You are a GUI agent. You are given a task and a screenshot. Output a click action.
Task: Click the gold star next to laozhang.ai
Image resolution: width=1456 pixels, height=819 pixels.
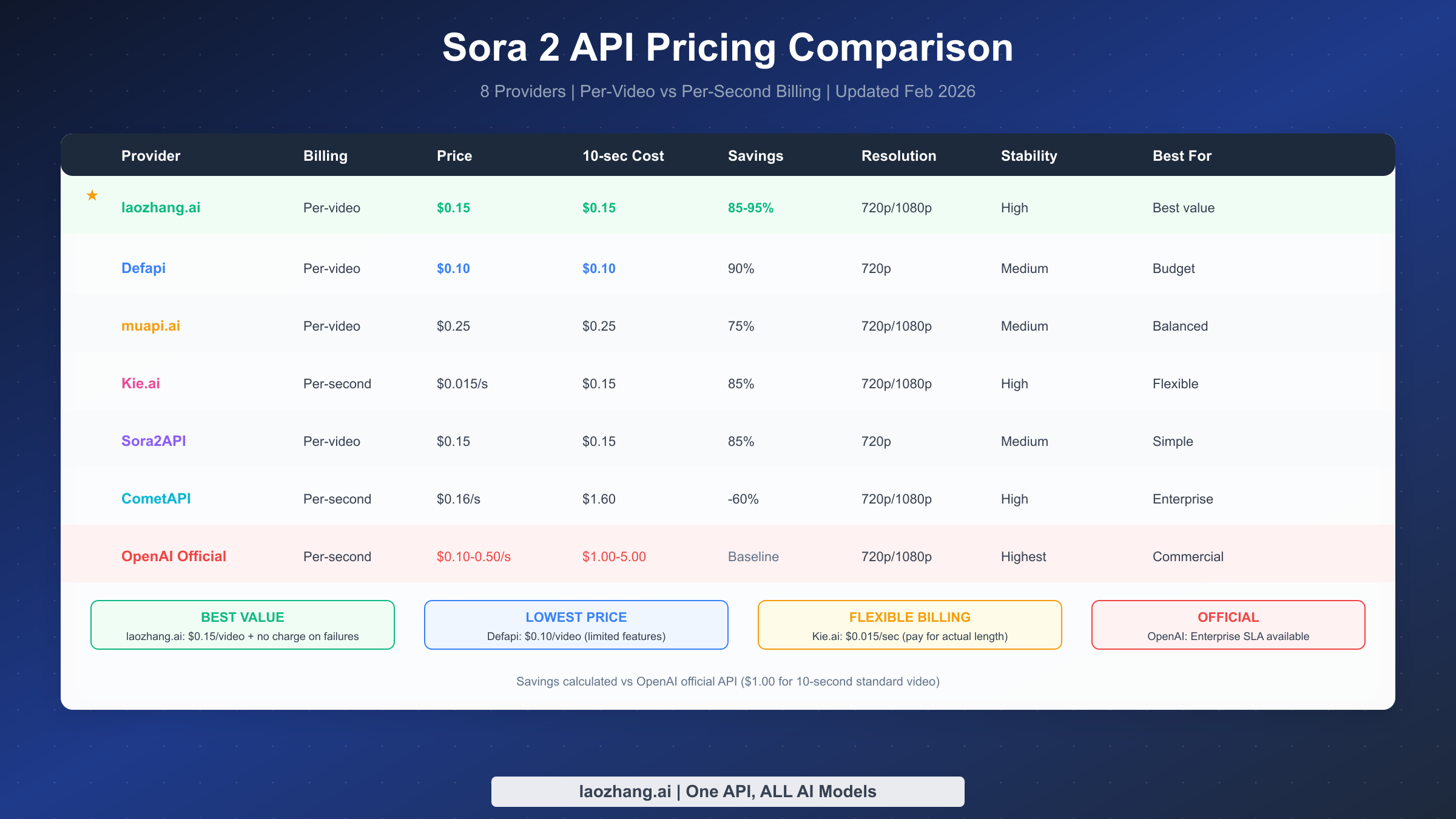tap(92, 195)
